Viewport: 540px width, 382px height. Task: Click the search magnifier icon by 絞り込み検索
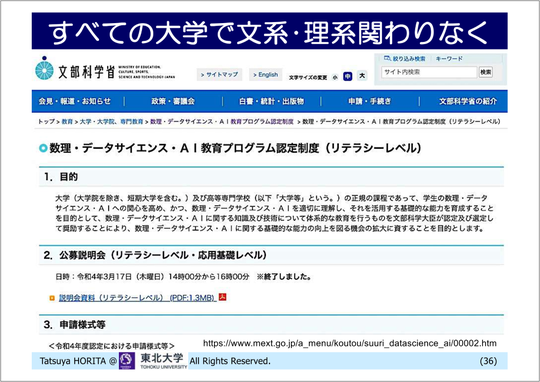[x=387, y=59]
